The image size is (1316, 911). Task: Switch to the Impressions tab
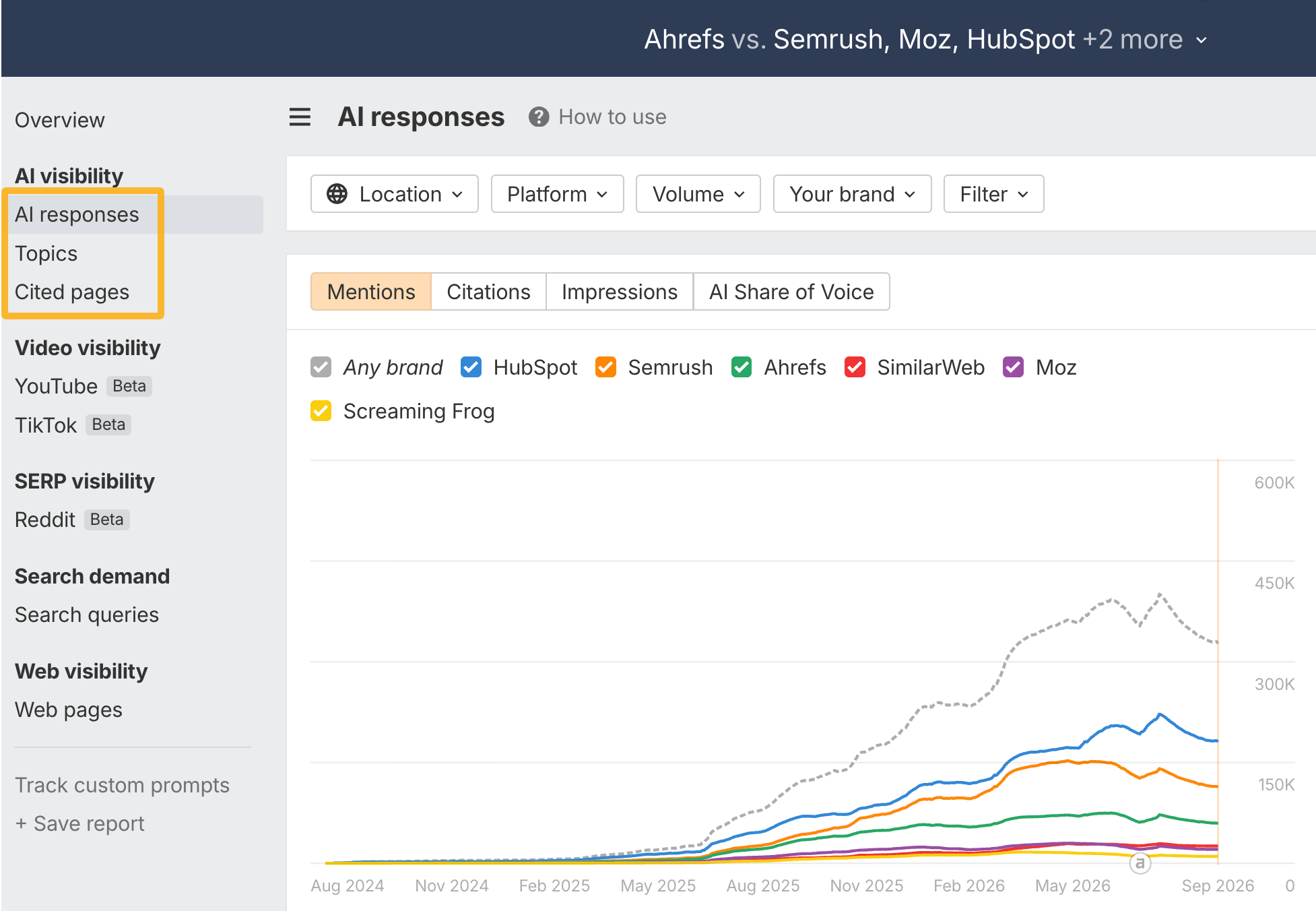pyautogui.click(x=620, y=292)
